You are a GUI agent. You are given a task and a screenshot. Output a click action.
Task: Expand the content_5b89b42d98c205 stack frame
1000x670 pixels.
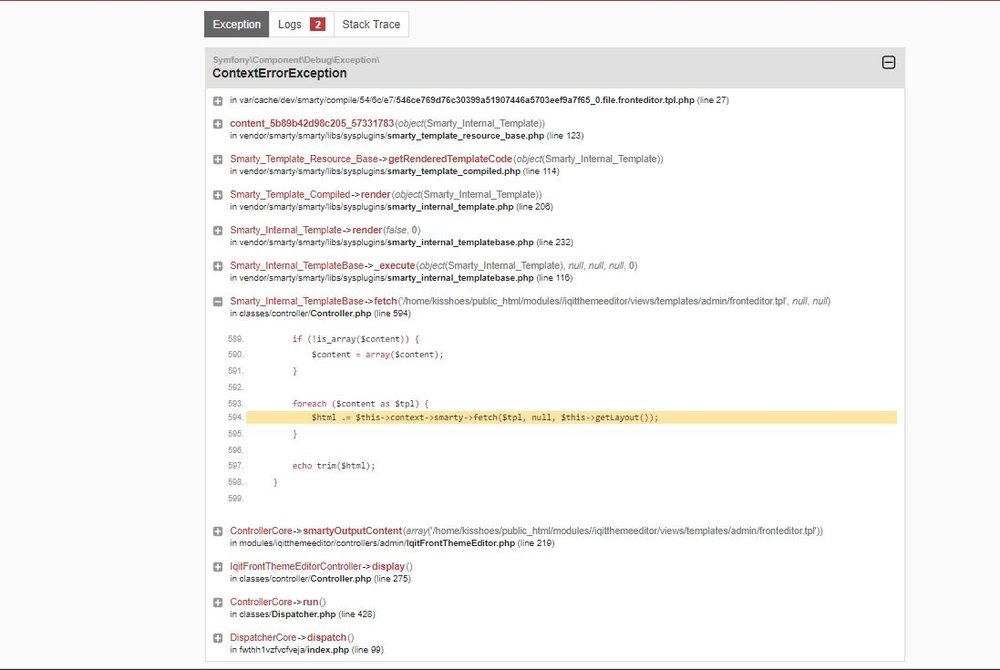pyautogui.click(x=217, y=124)
